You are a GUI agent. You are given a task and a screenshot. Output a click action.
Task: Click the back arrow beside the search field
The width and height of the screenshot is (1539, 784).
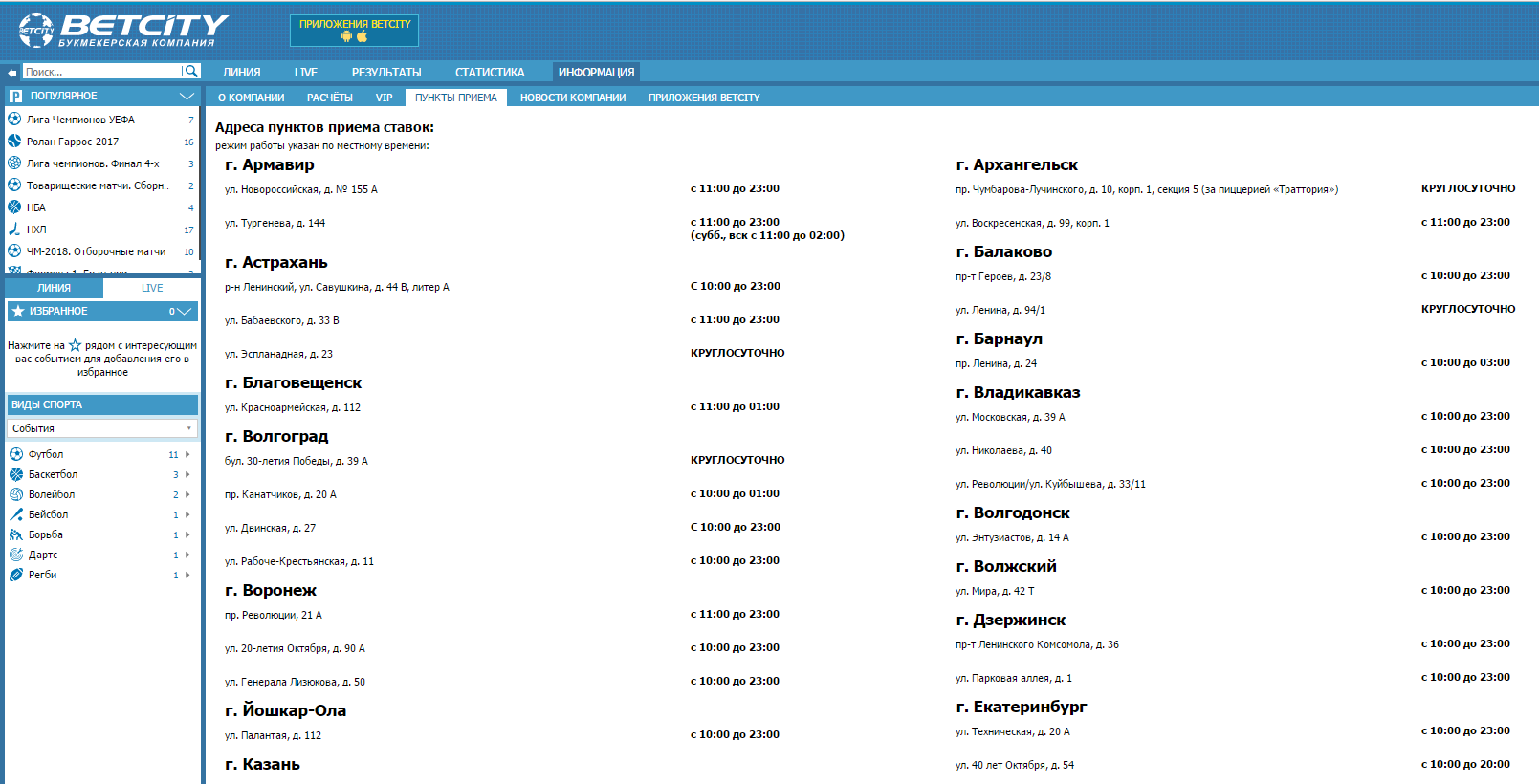(x=12, y=72)
